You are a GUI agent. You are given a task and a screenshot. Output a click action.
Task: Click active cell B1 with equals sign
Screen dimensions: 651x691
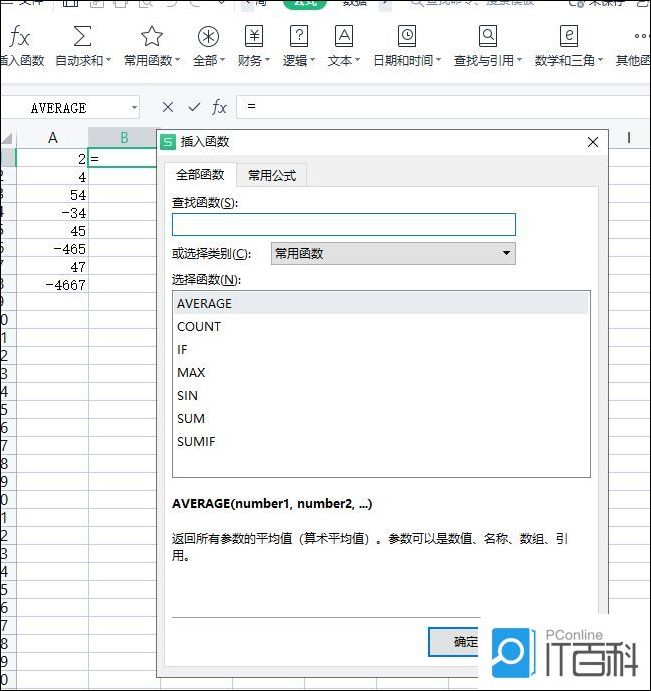123,158
